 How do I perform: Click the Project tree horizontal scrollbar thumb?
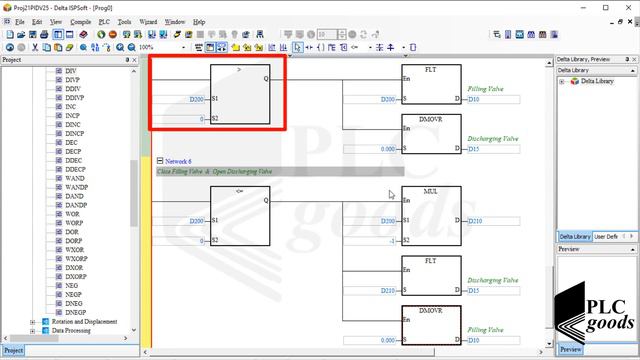(34, 338)
